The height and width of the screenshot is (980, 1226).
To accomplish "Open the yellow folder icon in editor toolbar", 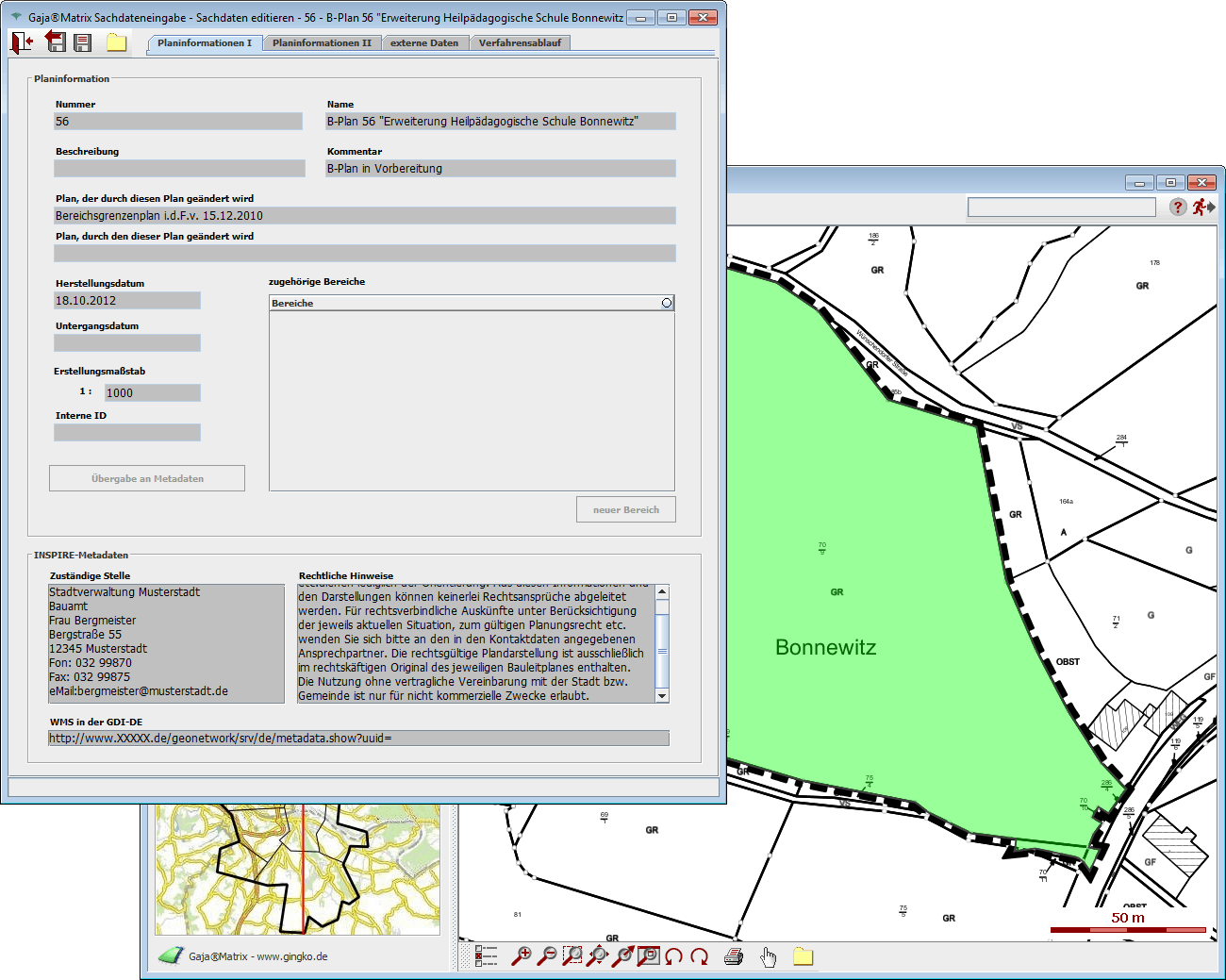I will click(x=116, y=42).
